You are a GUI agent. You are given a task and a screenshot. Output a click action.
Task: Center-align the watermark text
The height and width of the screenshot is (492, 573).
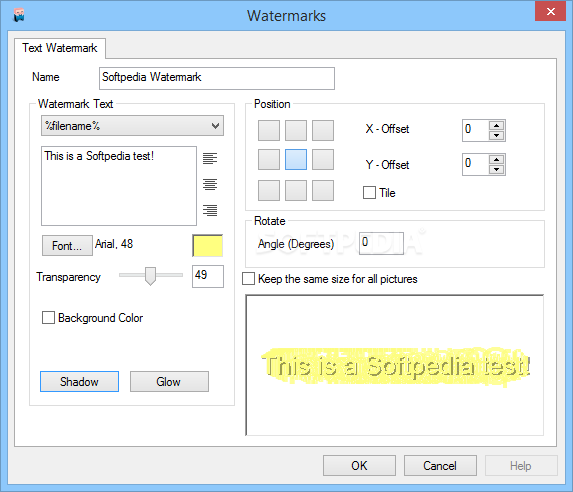(x=210, y=184)
